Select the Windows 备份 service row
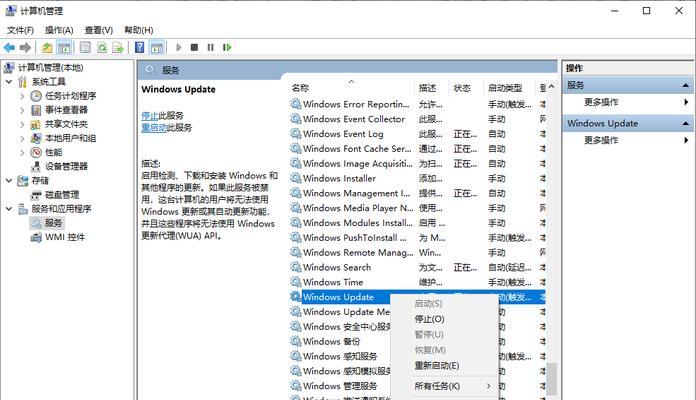The image size is (696, 400). click(x=340, y=341)
